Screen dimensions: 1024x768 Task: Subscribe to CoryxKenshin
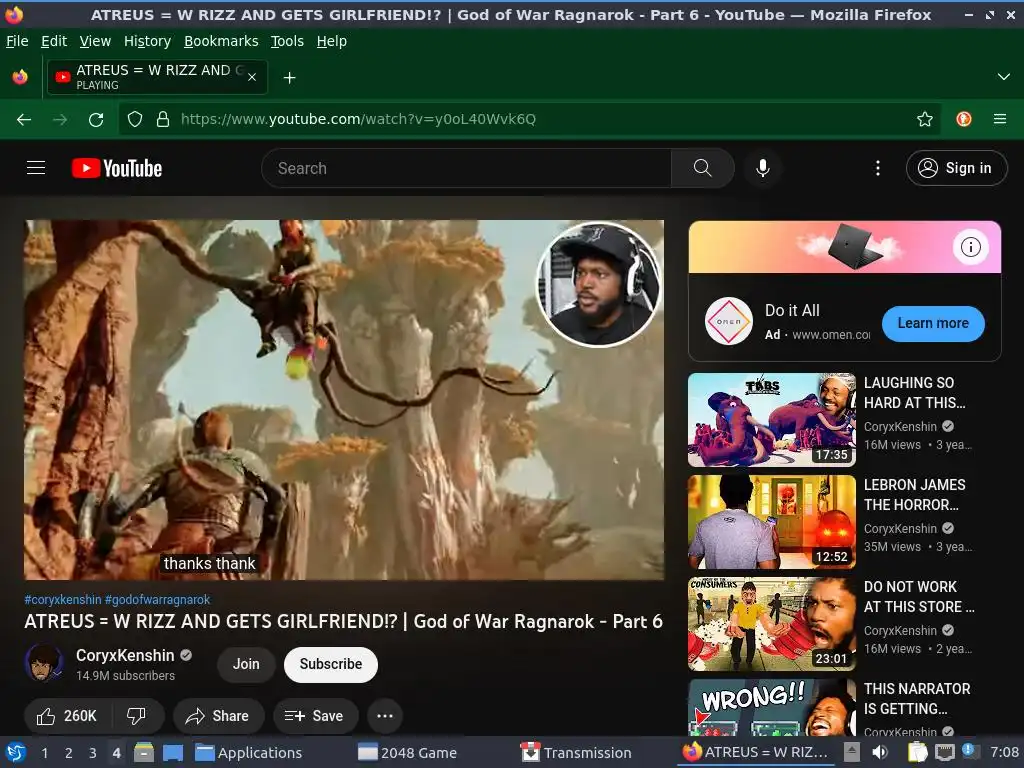tap(331, 664)
